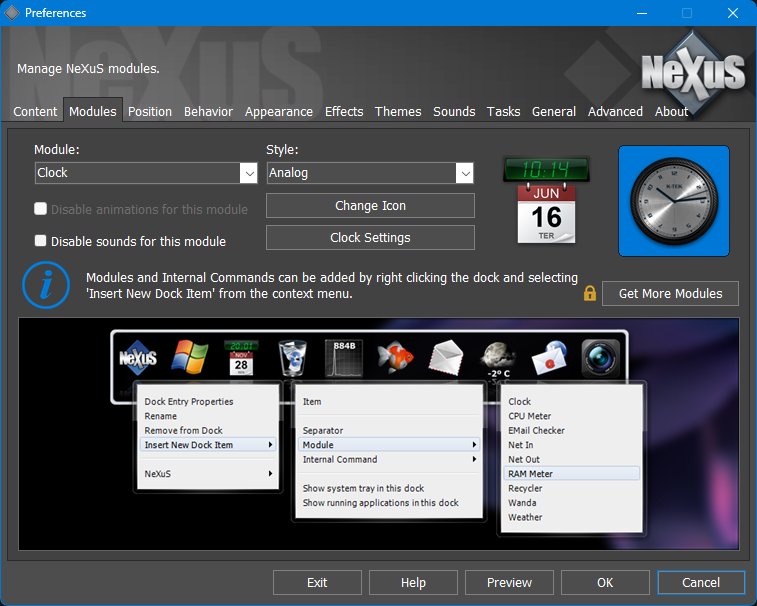
Task: Choose Remove from Dock menu entry
Action: [207, 430]
